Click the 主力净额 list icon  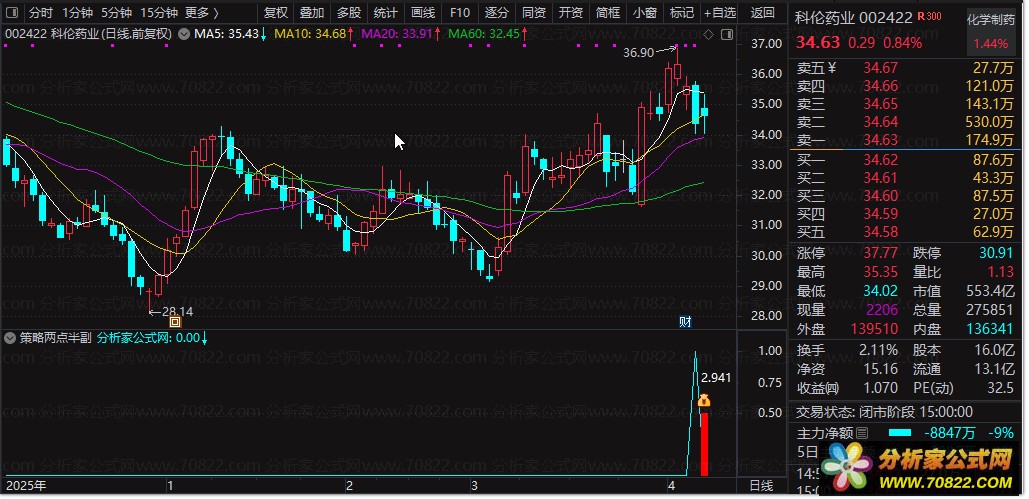[862, 433]
